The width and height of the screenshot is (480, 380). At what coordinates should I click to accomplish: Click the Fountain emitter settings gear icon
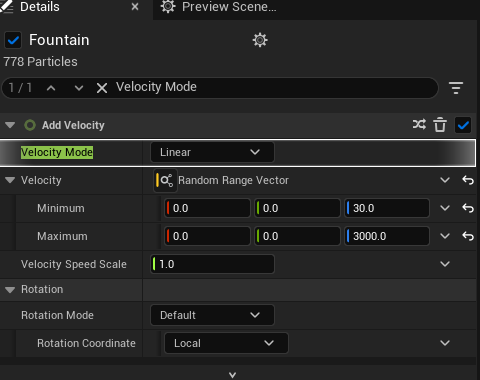point(260,40)
